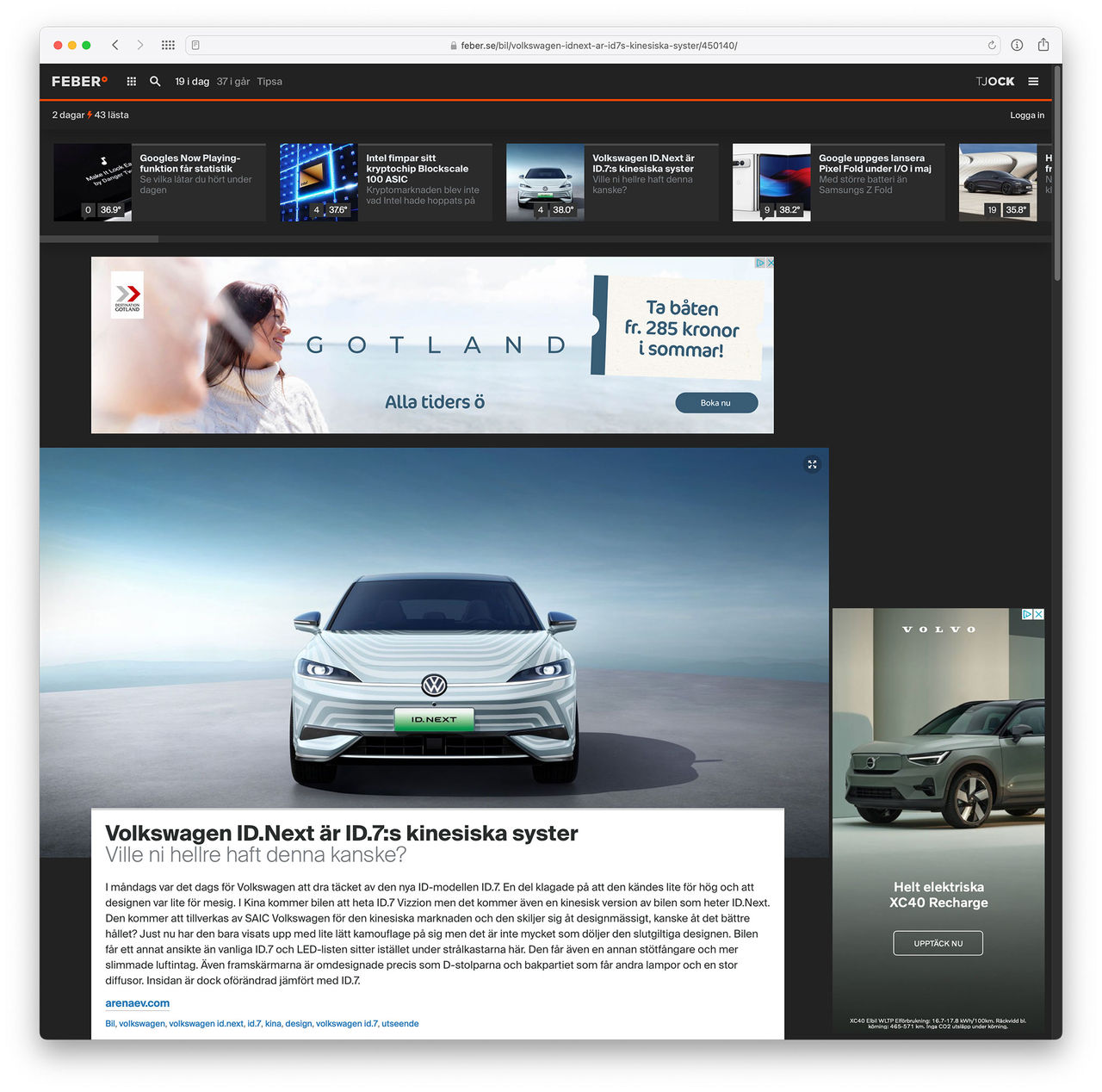Switch to "37 i går" tab
The width and height of the screenshot is (1102, 1092).
pos(233,82)
